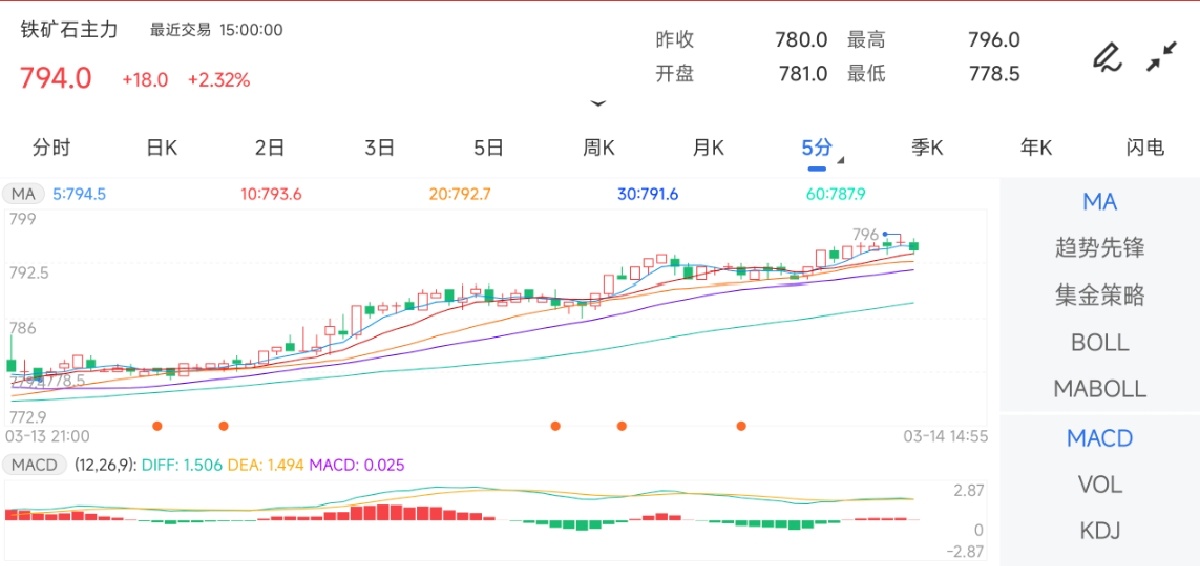Switch to 分时 tab
This screenshot has width=1200, height=566.
[x=52, y=148]
